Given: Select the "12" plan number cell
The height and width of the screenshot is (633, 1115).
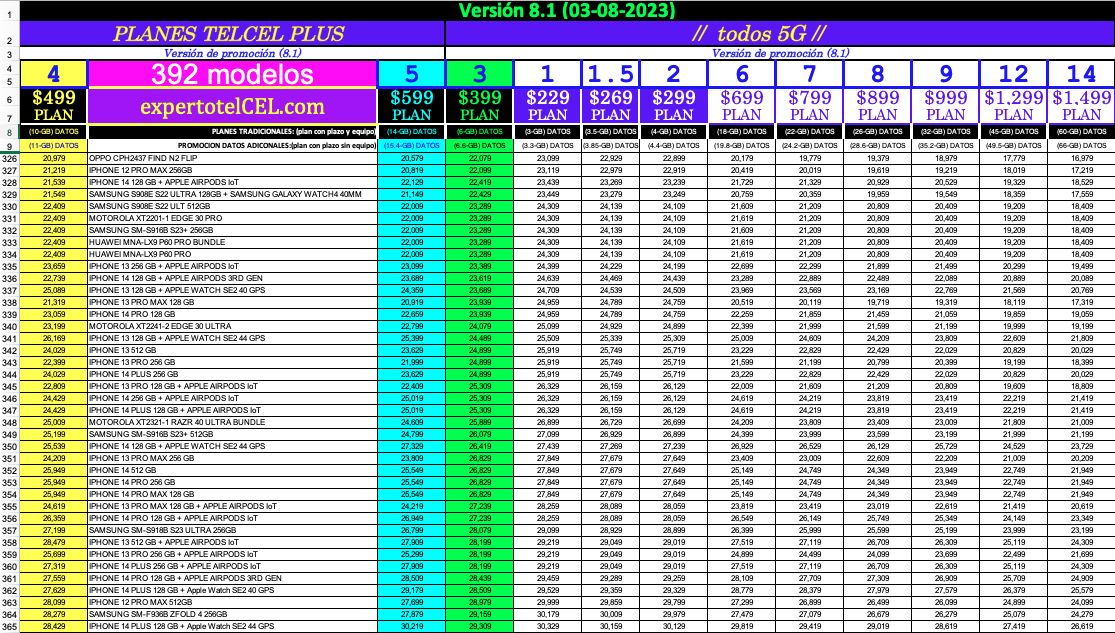Looking at the screenshot, I should (x=1014, y=74).
